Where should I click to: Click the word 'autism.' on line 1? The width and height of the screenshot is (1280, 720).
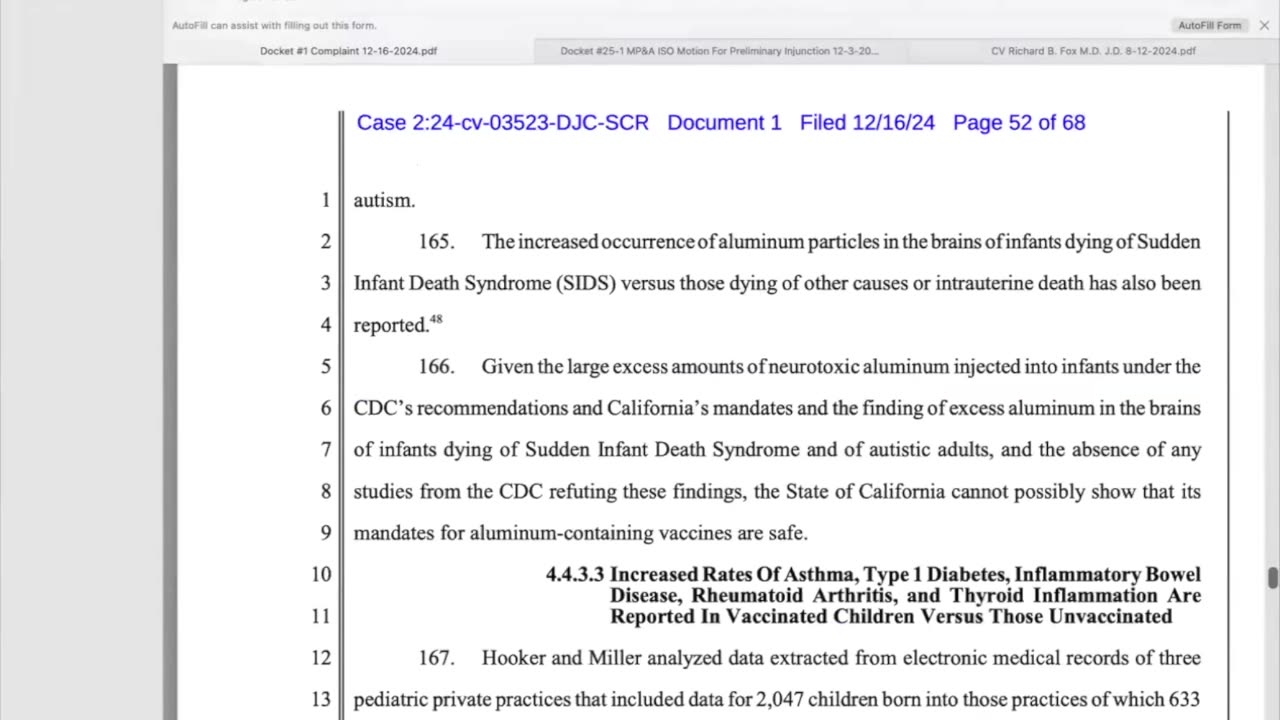click(x=384, y=200)
